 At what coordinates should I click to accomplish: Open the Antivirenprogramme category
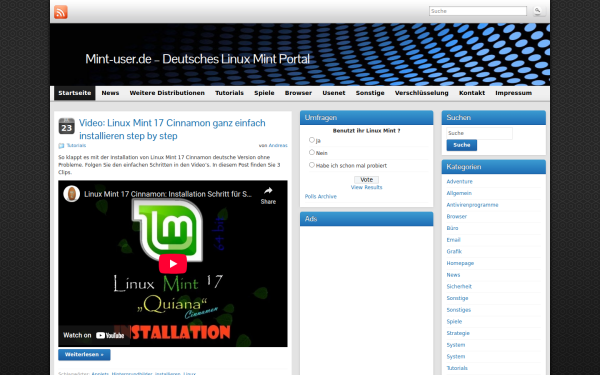(472, 205)
